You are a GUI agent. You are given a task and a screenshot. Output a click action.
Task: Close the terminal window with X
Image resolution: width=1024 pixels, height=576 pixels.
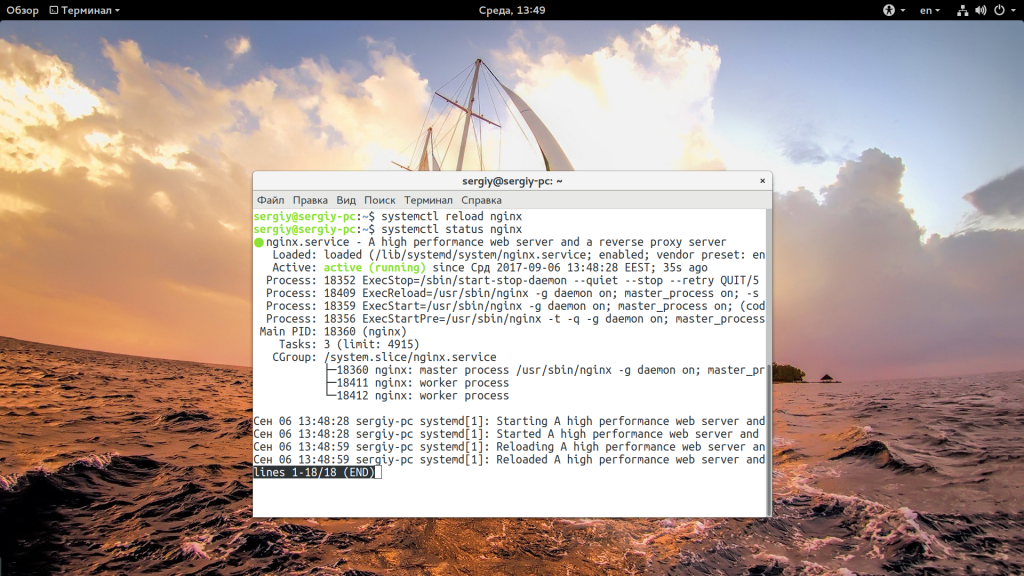[762, 181]
